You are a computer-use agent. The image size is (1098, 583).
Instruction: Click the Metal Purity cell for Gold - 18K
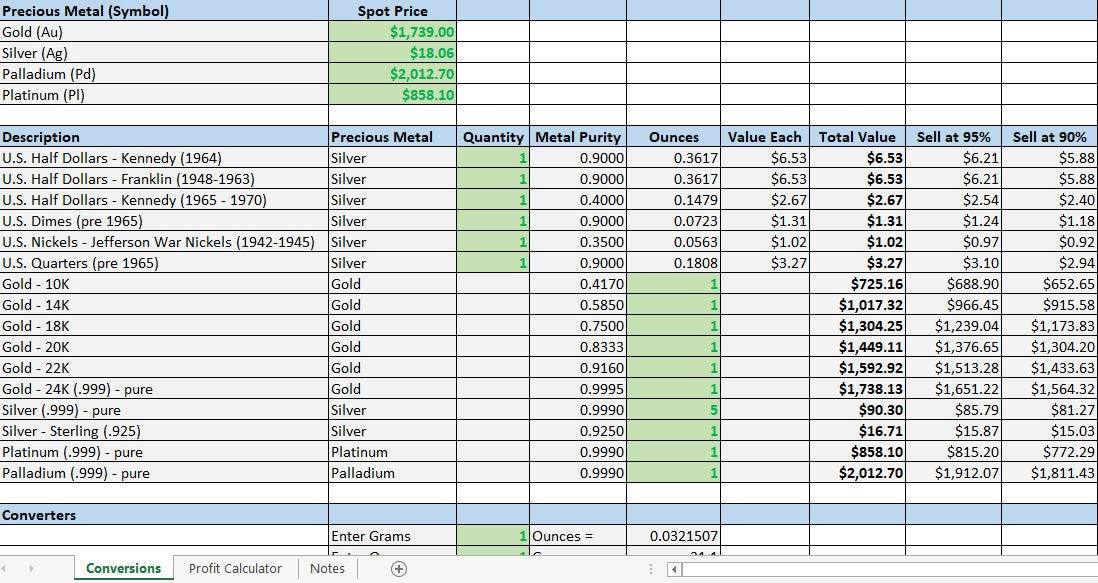(x=578, y=326)
